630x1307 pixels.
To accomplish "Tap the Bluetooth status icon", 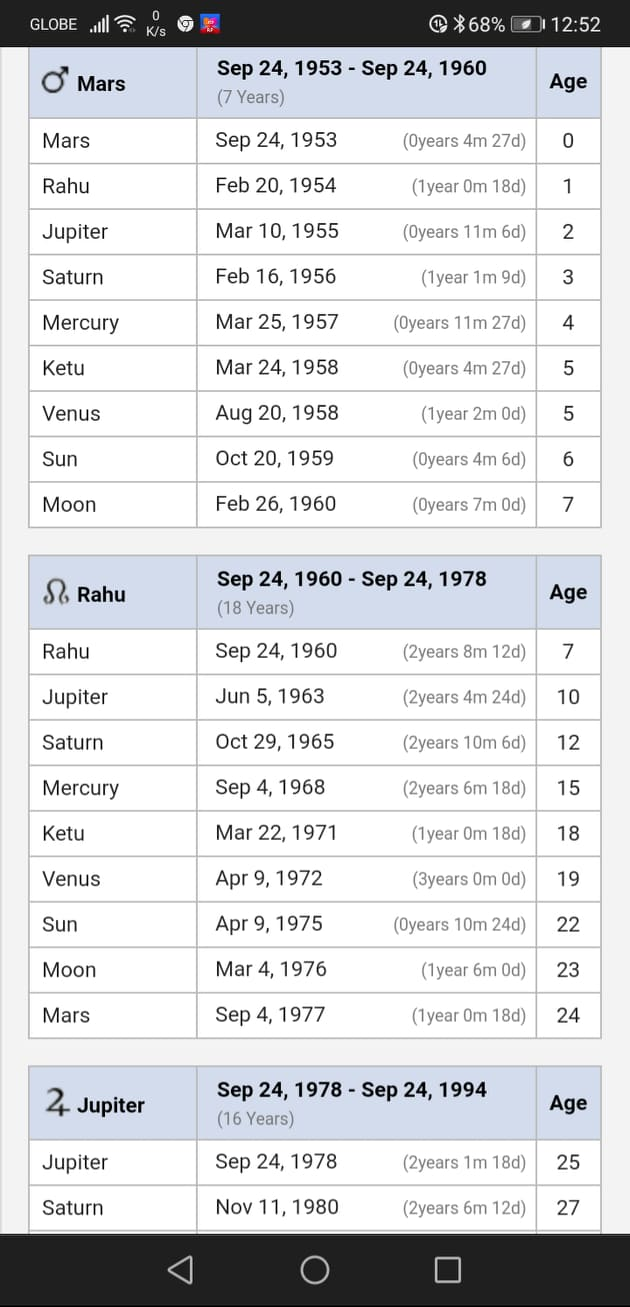I will (x=459, y=24).
